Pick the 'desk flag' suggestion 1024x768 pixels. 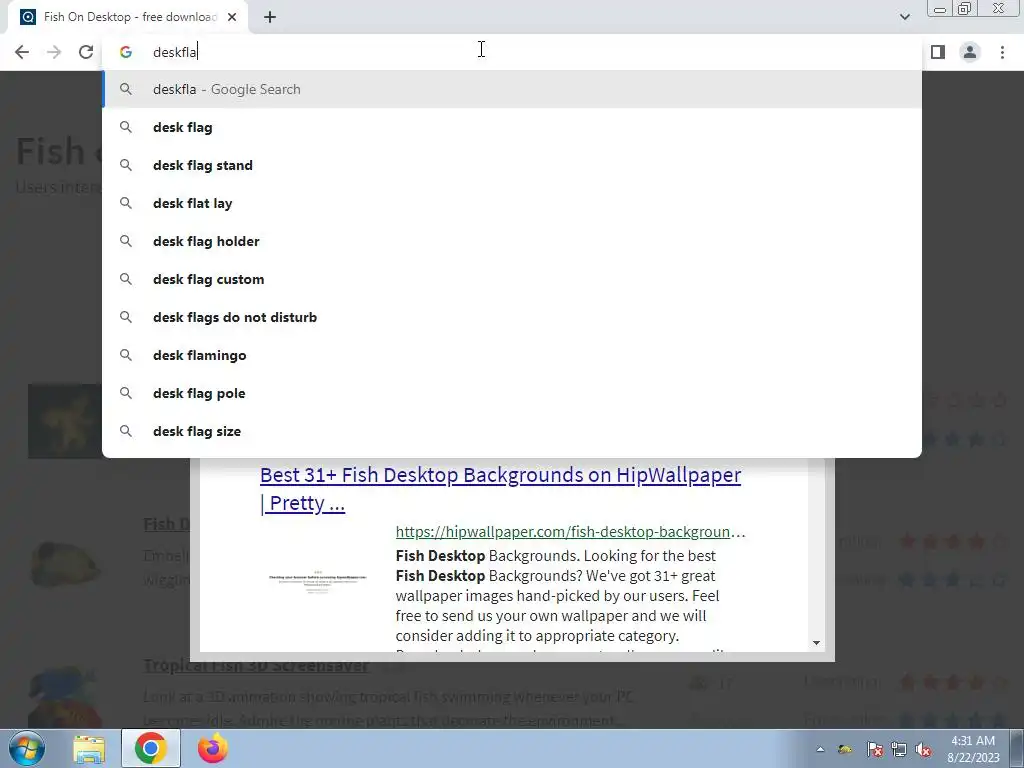point(512,127)
